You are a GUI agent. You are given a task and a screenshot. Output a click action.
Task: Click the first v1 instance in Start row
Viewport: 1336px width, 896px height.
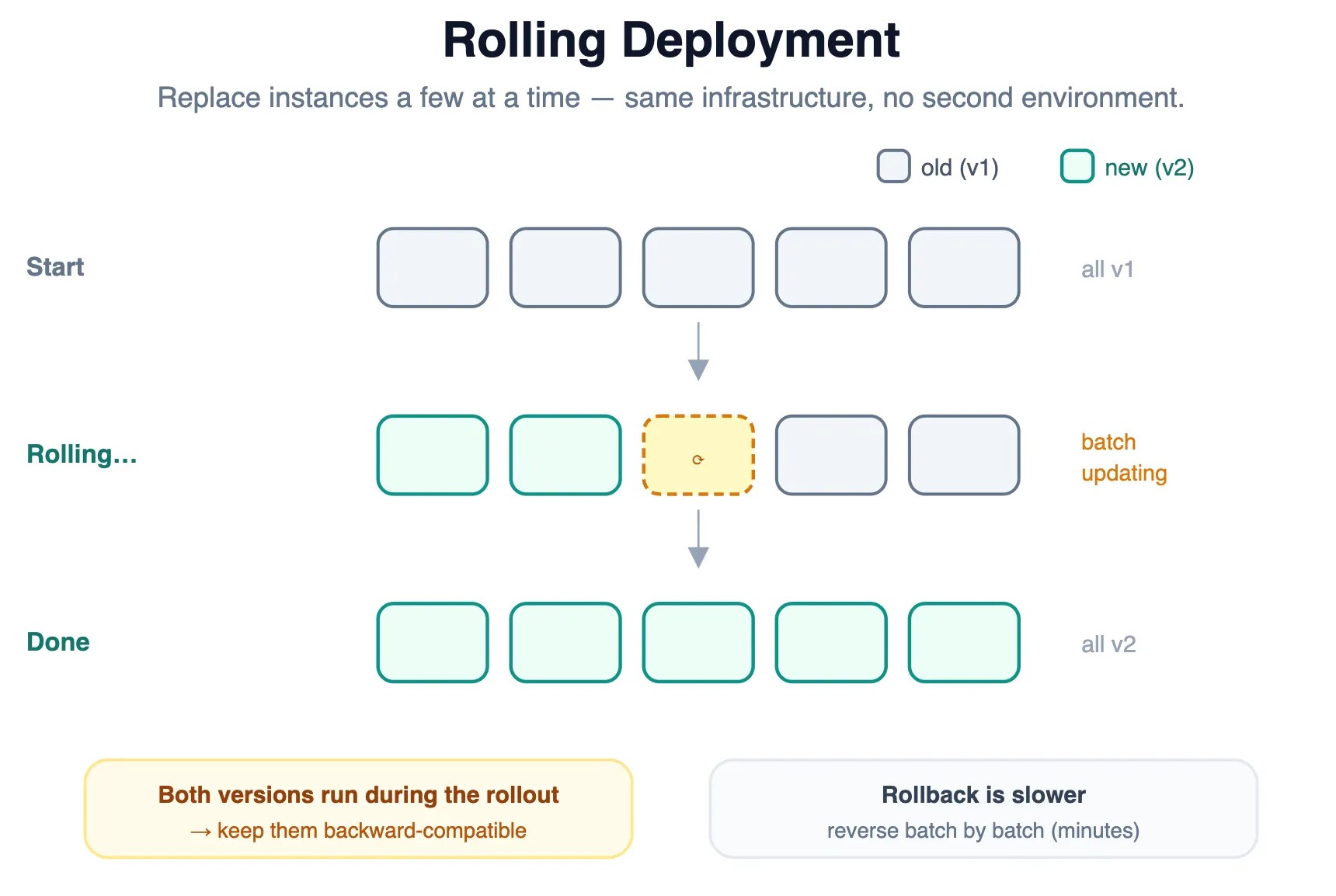click(x=433, y=268)
